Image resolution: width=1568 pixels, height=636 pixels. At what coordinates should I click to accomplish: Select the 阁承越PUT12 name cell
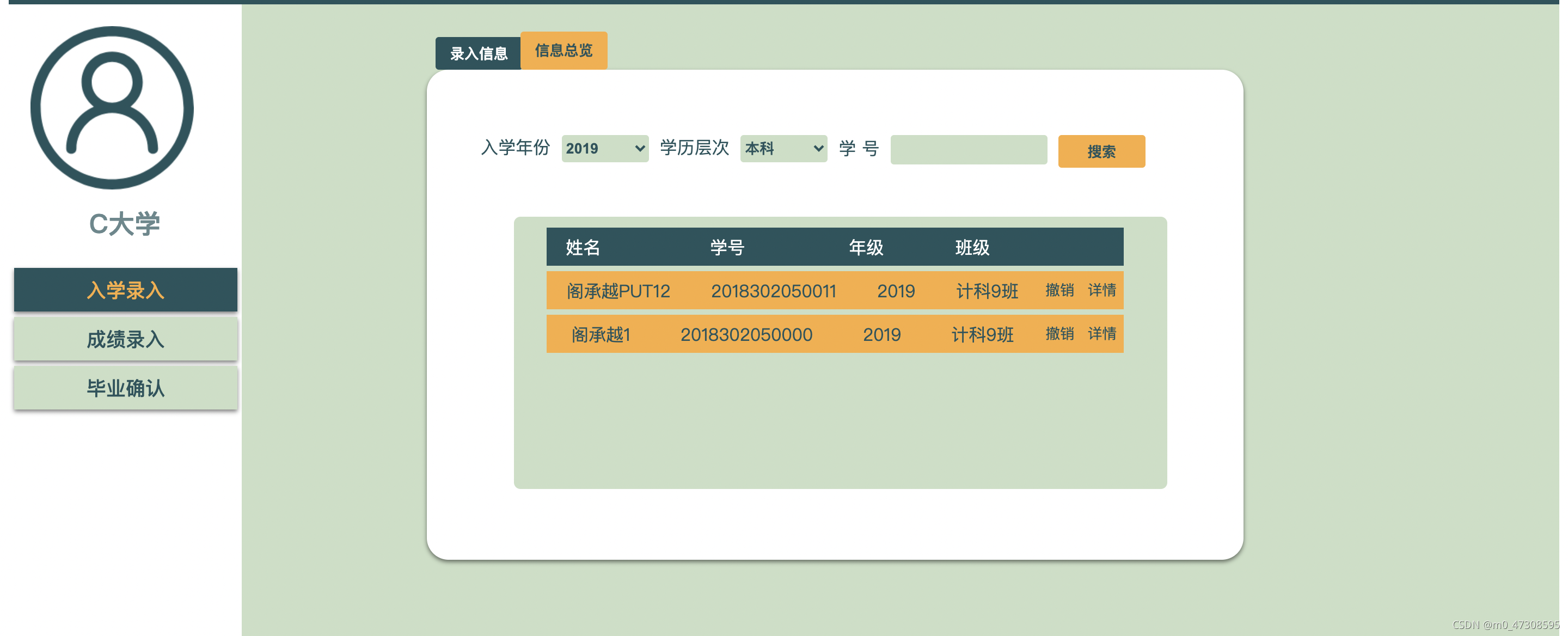click(618, 291)
